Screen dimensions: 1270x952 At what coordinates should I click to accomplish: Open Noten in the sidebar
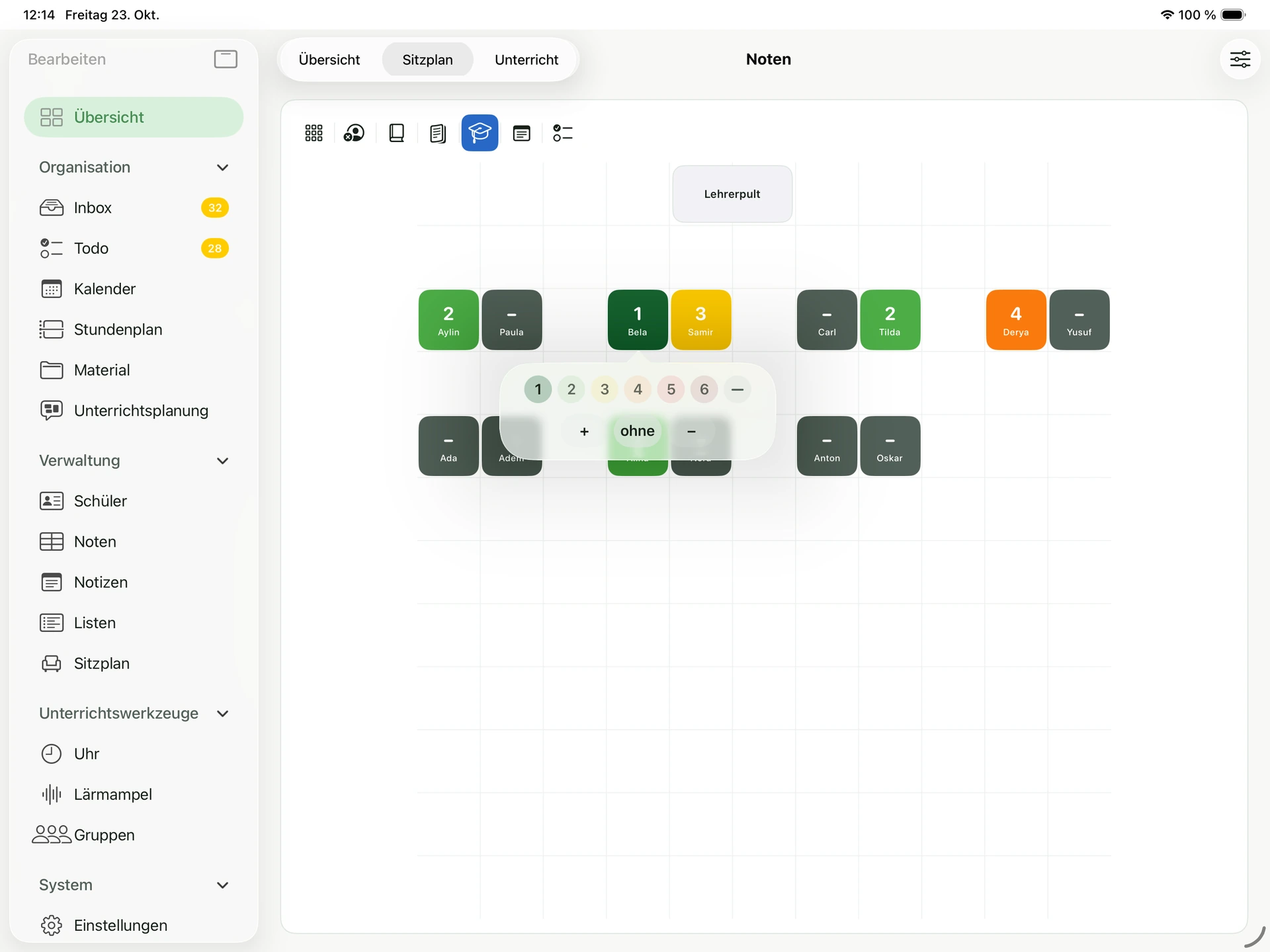pos(134,541)
